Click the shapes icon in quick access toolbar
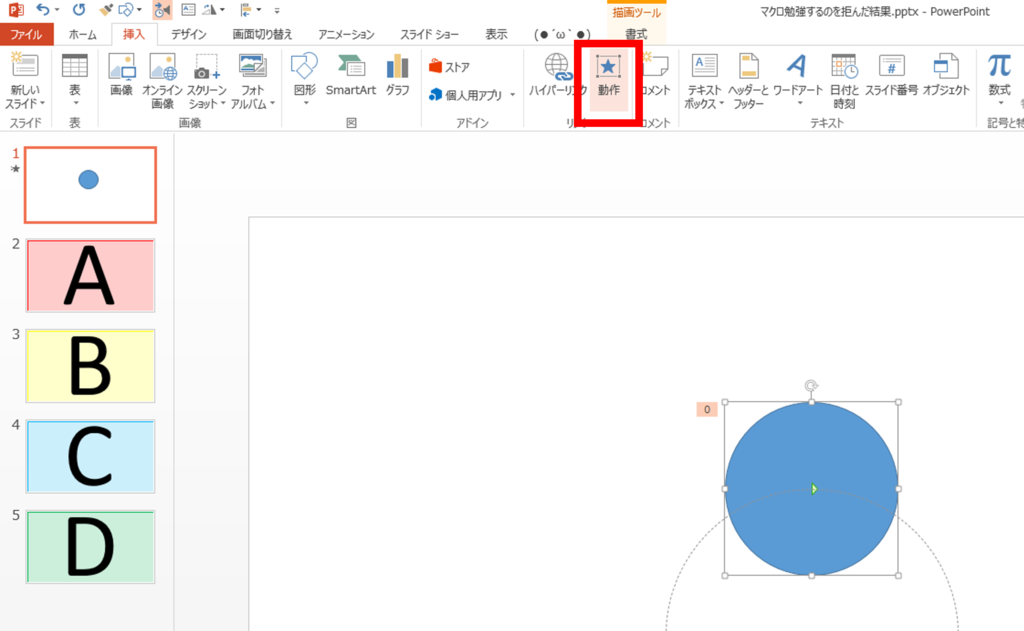The height and width of the screenshot is (631, 1024). point(126,9)
